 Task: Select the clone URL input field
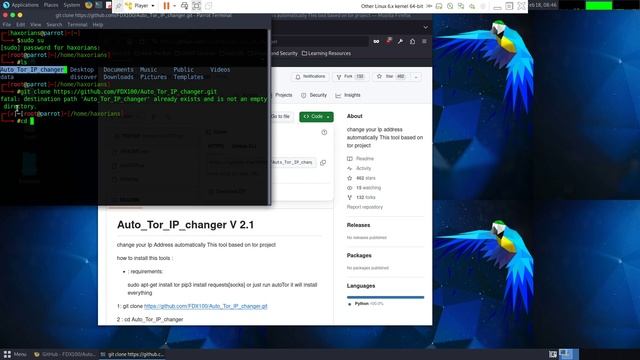click(293, 162)
